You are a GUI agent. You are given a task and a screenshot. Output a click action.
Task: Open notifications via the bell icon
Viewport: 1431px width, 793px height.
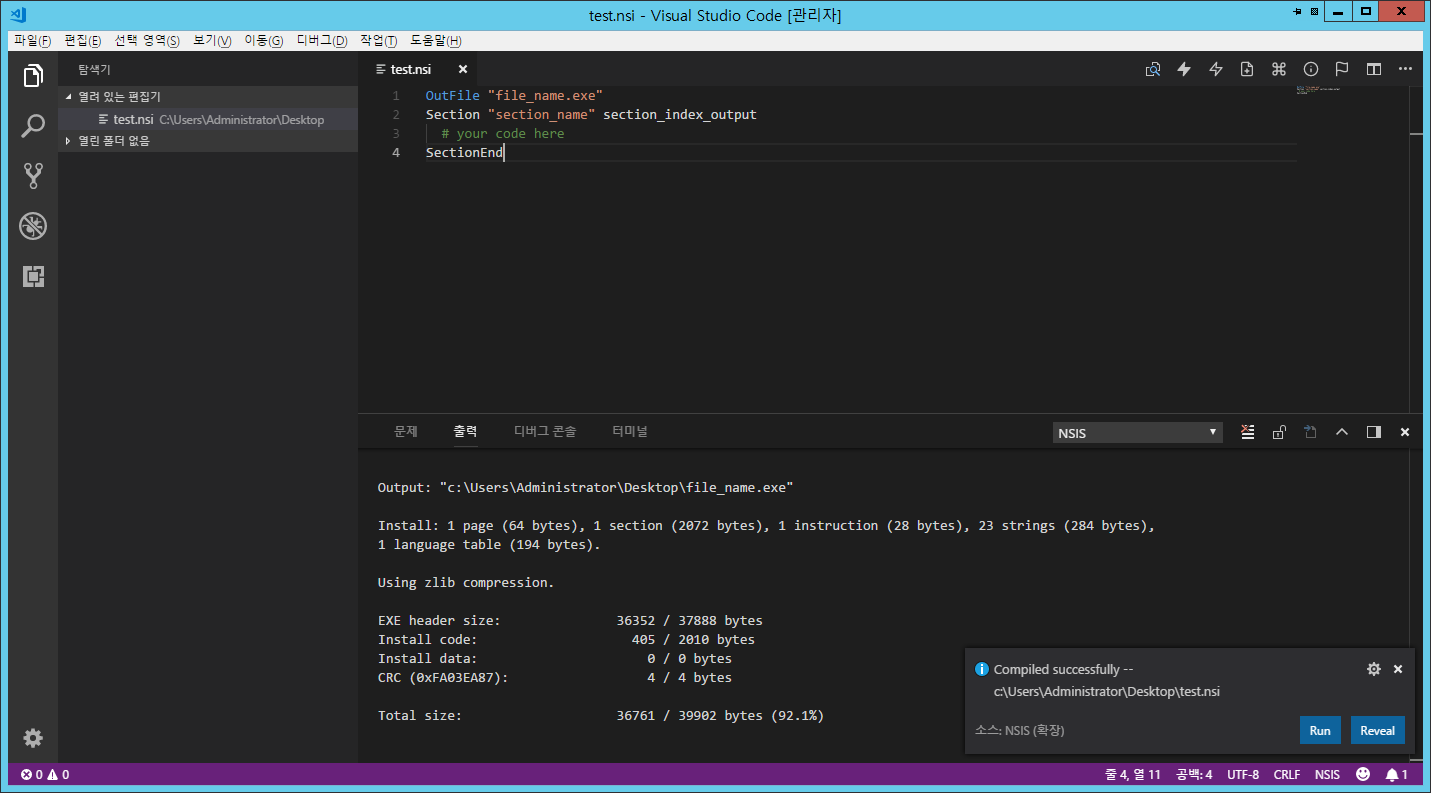coord(1397,774)
